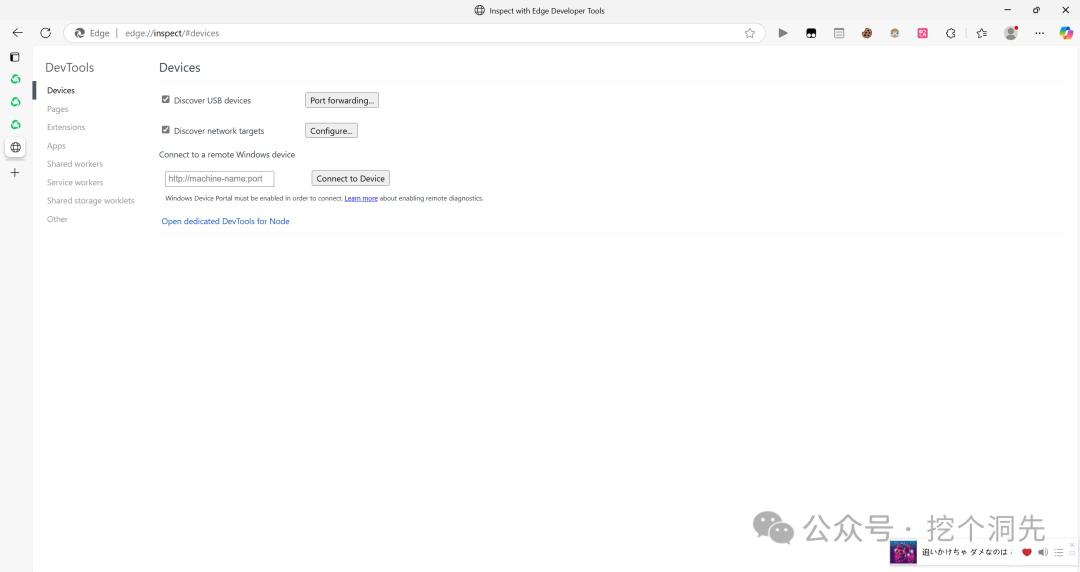1080x572 pixels.
Task: Open the user profile avatar
Action: coord(1010,33)
